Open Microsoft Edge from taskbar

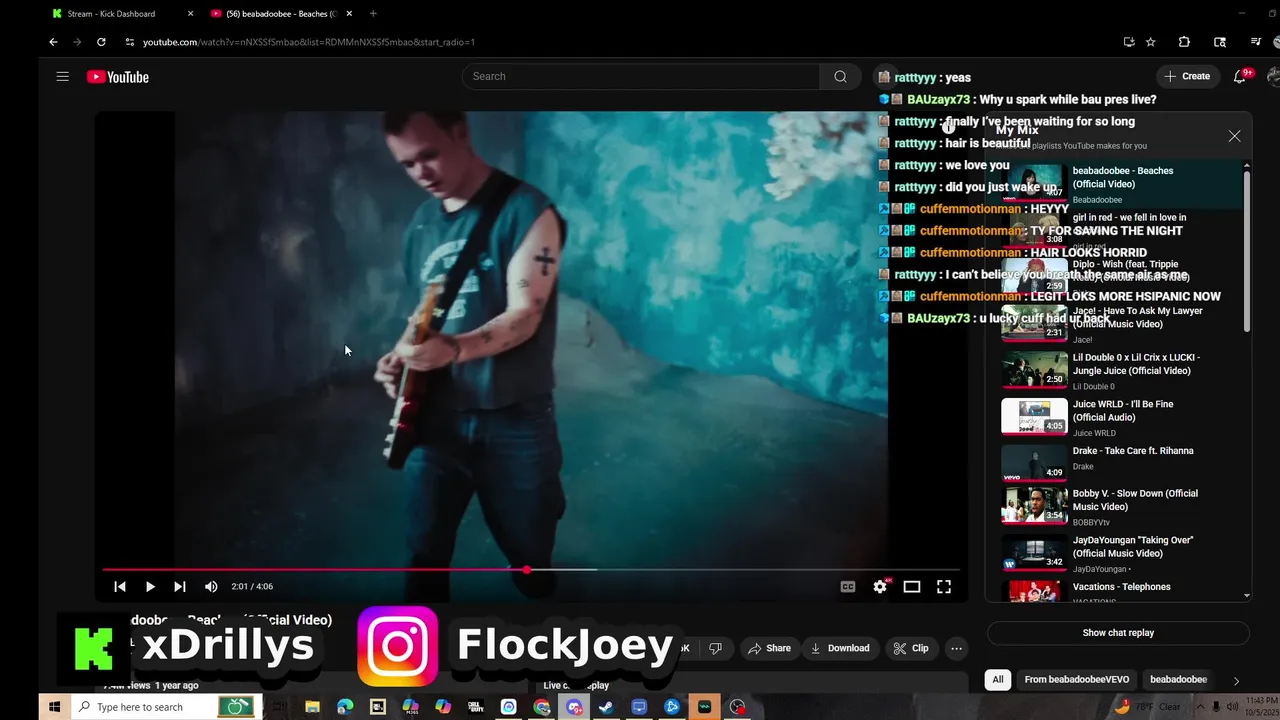pyautogui.click(x=345, y=707)
